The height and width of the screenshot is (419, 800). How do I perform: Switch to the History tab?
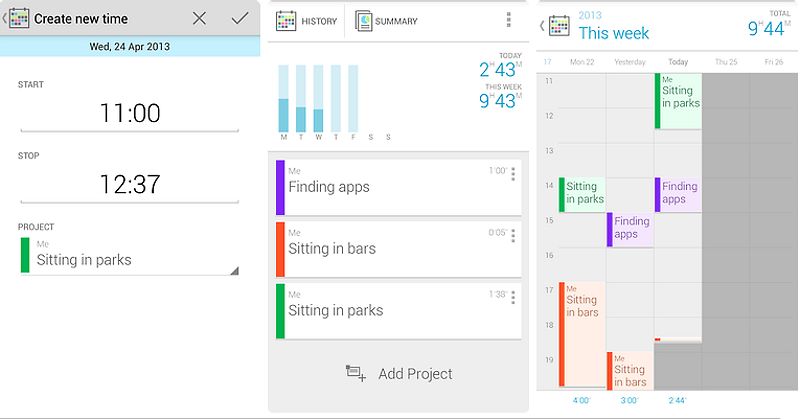pos(306,21)
